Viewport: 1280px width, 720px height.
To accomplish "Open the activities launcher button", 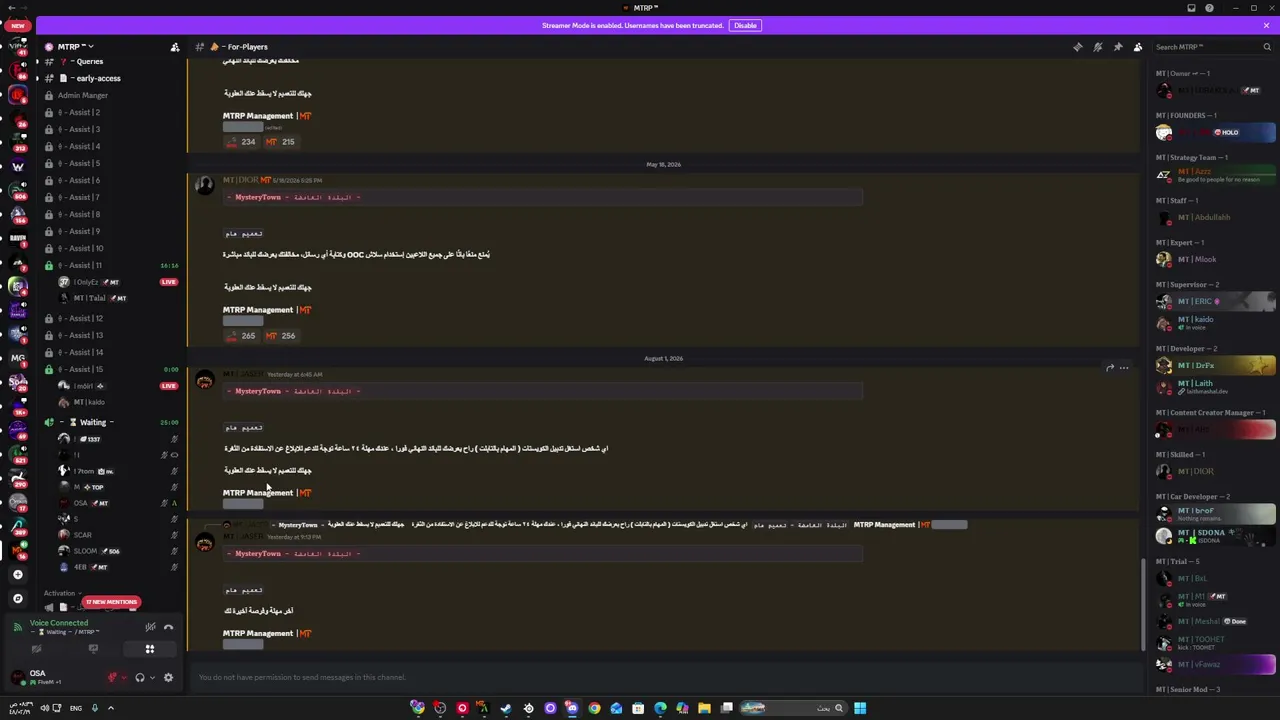I will [x=150, y=649].
